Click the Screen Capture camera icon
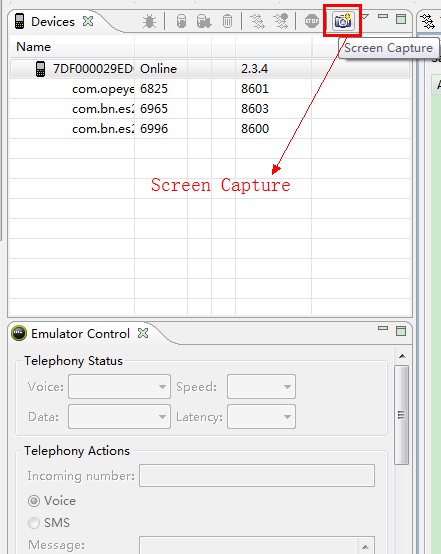 (x=343, y=21)
